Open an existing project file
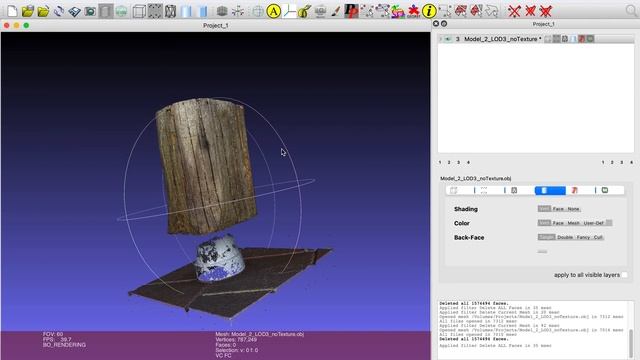Screen dimensions: 640x360 coord(28,11)
